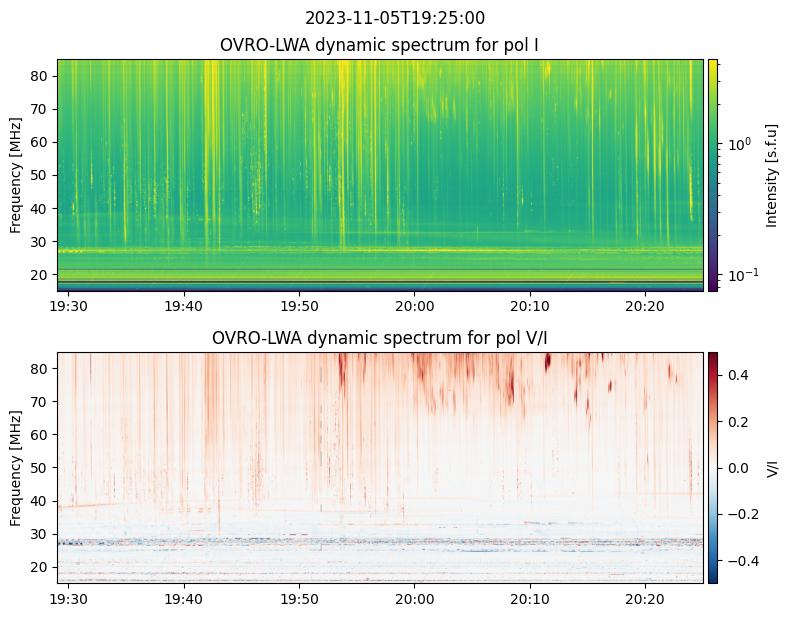Click the 20 frequency tick on the bottom plot
The height and width of the screenshot is (617, 790).
tap(41, 567)
